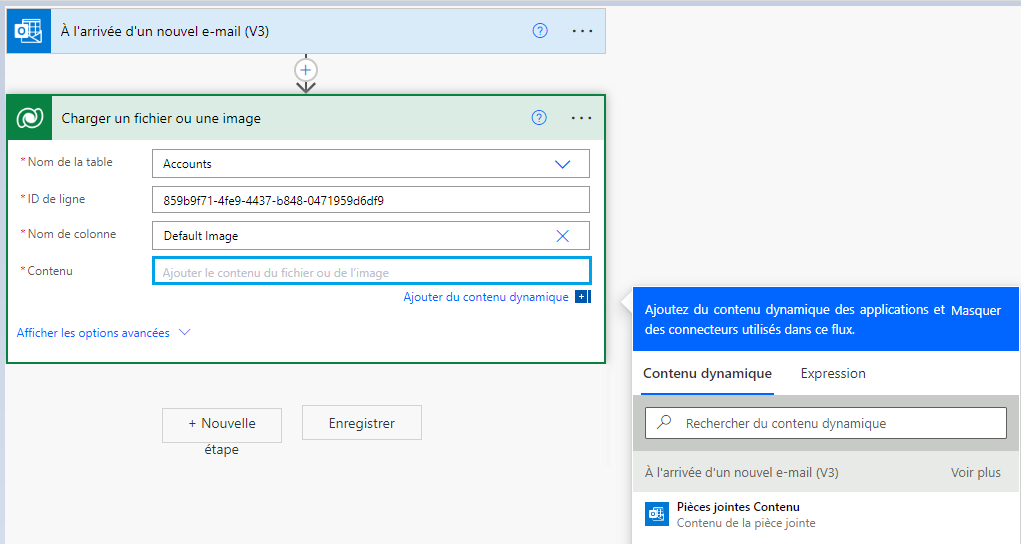Click Voir plus in the dynamic content list

[x=975, y=472]
